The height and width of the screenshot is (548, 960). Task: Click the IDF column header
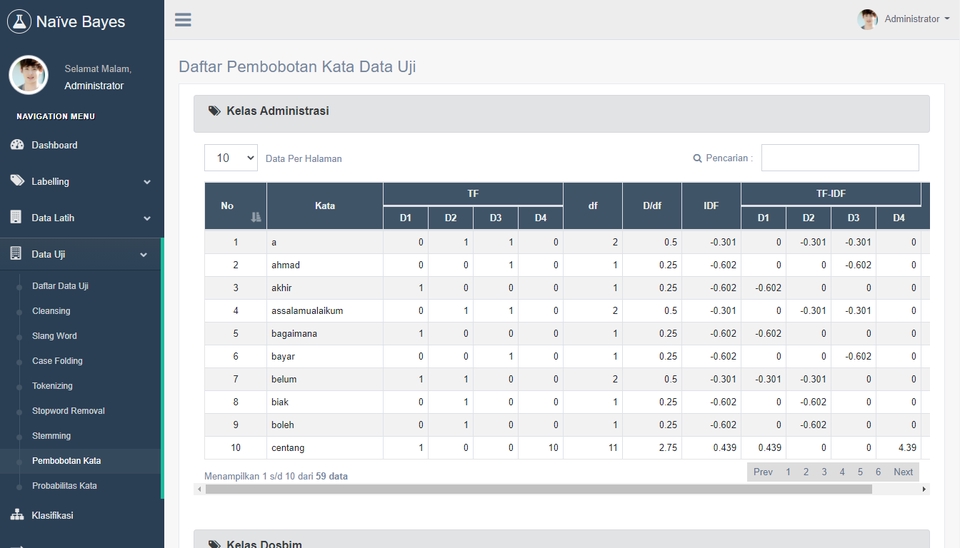pos(711,206)
